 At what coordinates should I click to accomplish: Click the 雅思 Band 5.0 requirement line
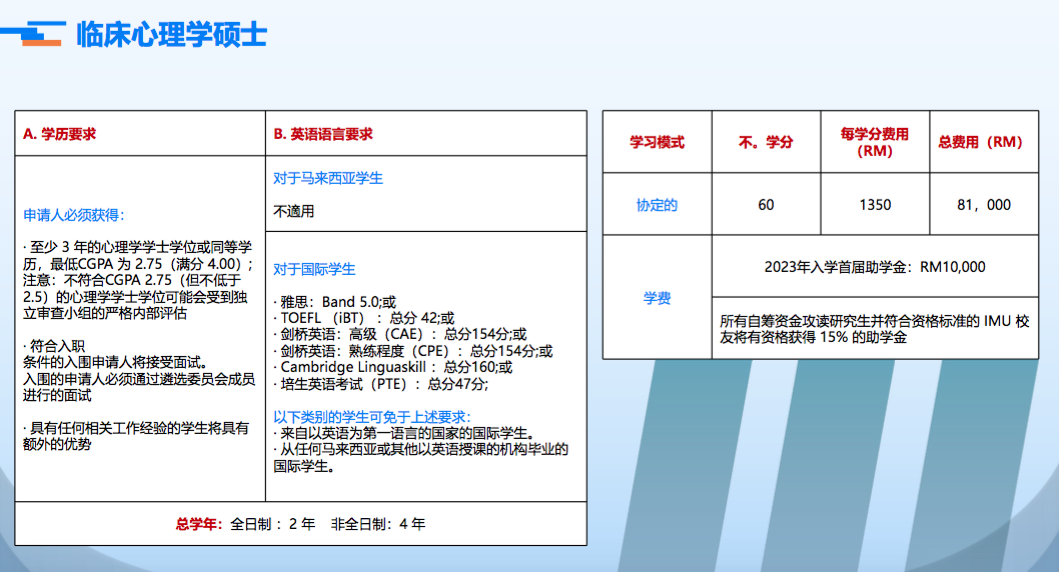click(336, 301)
